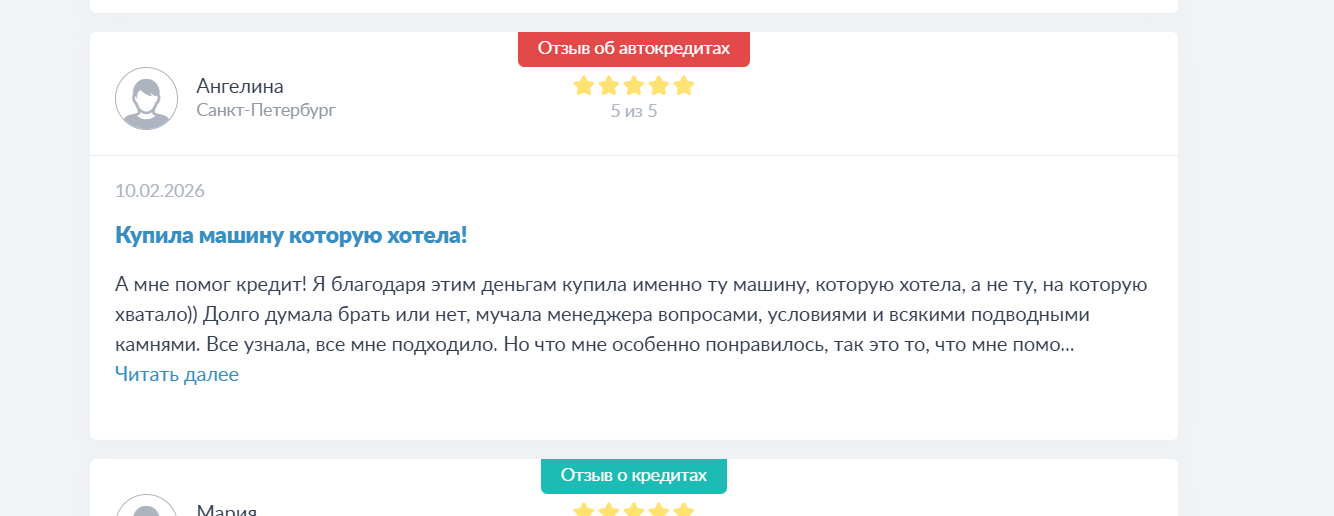Click the fourth star in Ангелина's rating
This screenshot has height=516, width=1334.
coord(659,86)
